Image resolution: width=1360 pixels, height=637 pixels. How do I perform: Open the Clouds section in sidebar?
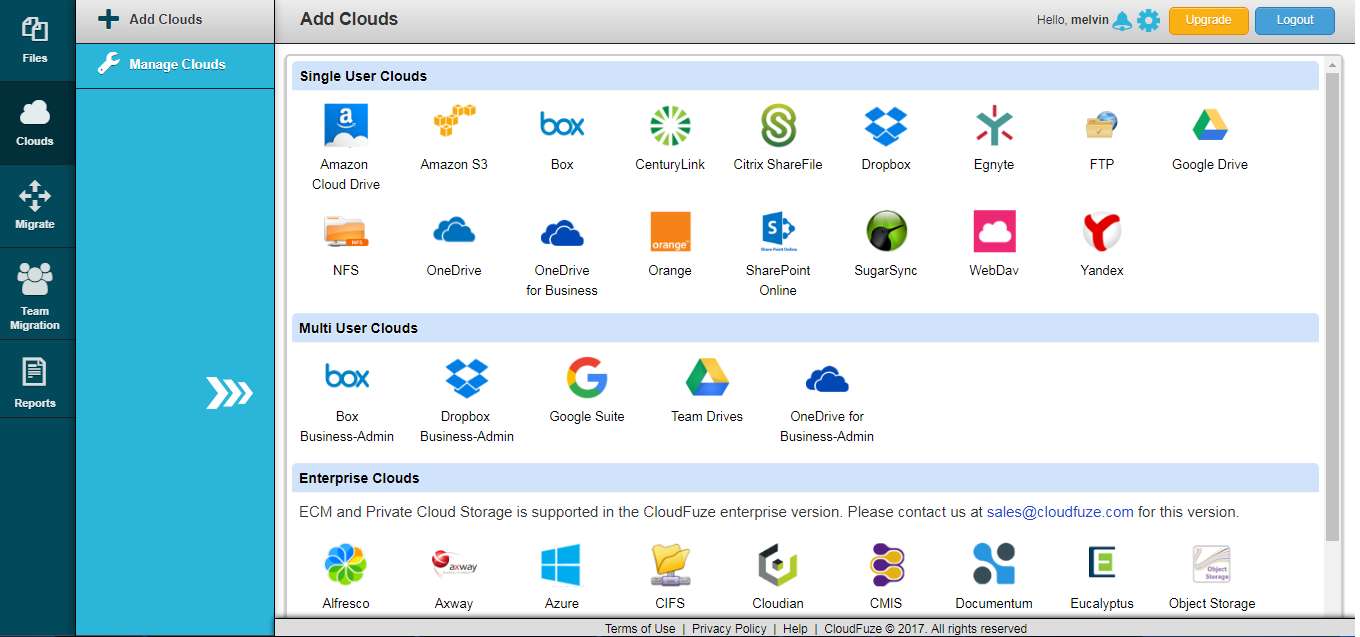pos(35,123)
